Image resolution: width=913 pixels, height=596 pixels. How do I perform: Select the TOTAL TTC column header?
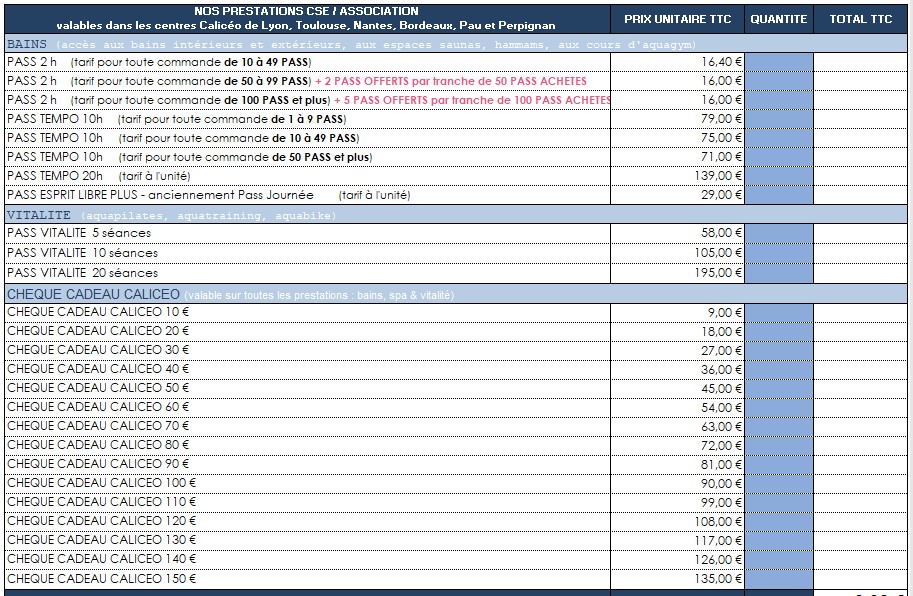click(x=861, y=19)
